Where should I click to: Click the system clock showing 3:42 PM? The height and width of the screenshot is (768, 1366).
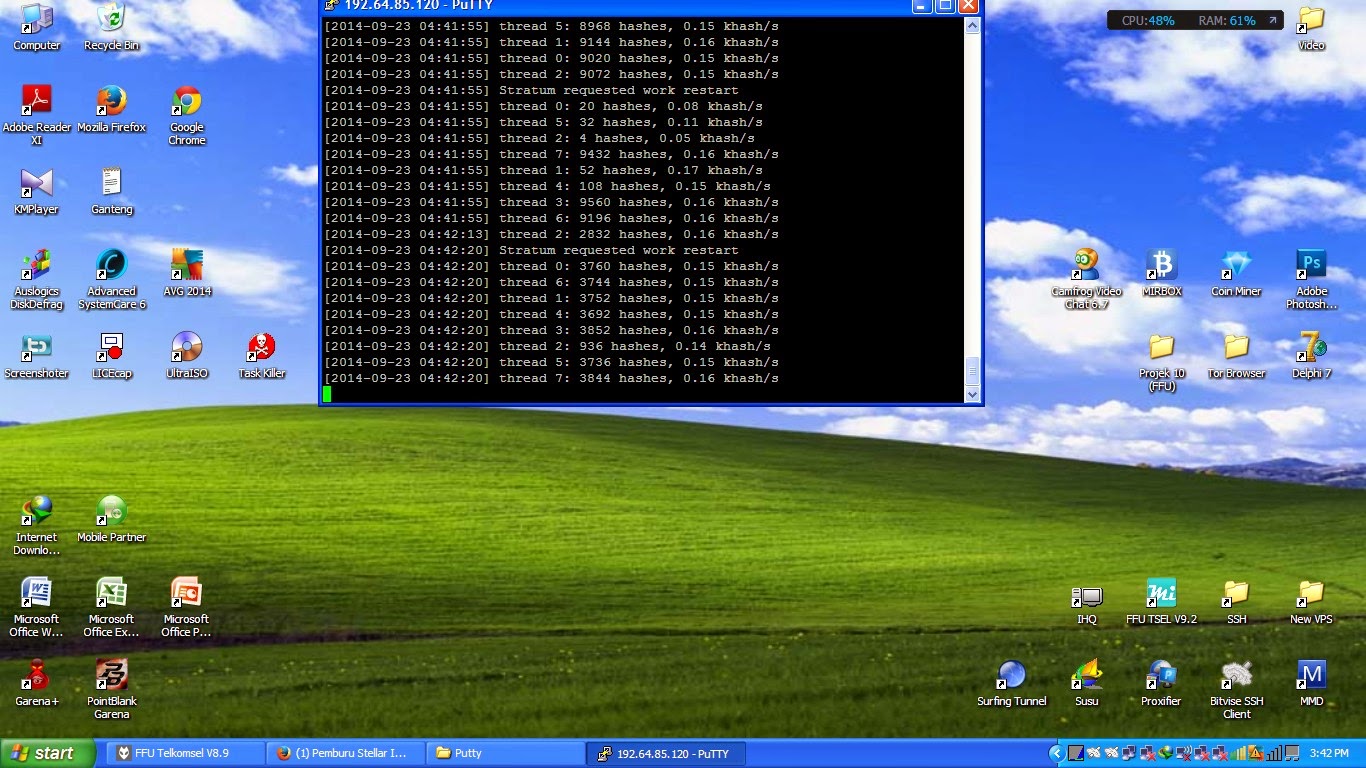1329,753
